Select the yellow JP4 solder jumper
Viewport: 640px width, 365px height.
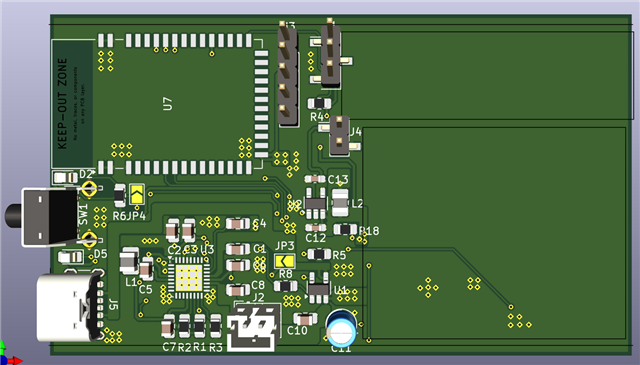point(137,194)
